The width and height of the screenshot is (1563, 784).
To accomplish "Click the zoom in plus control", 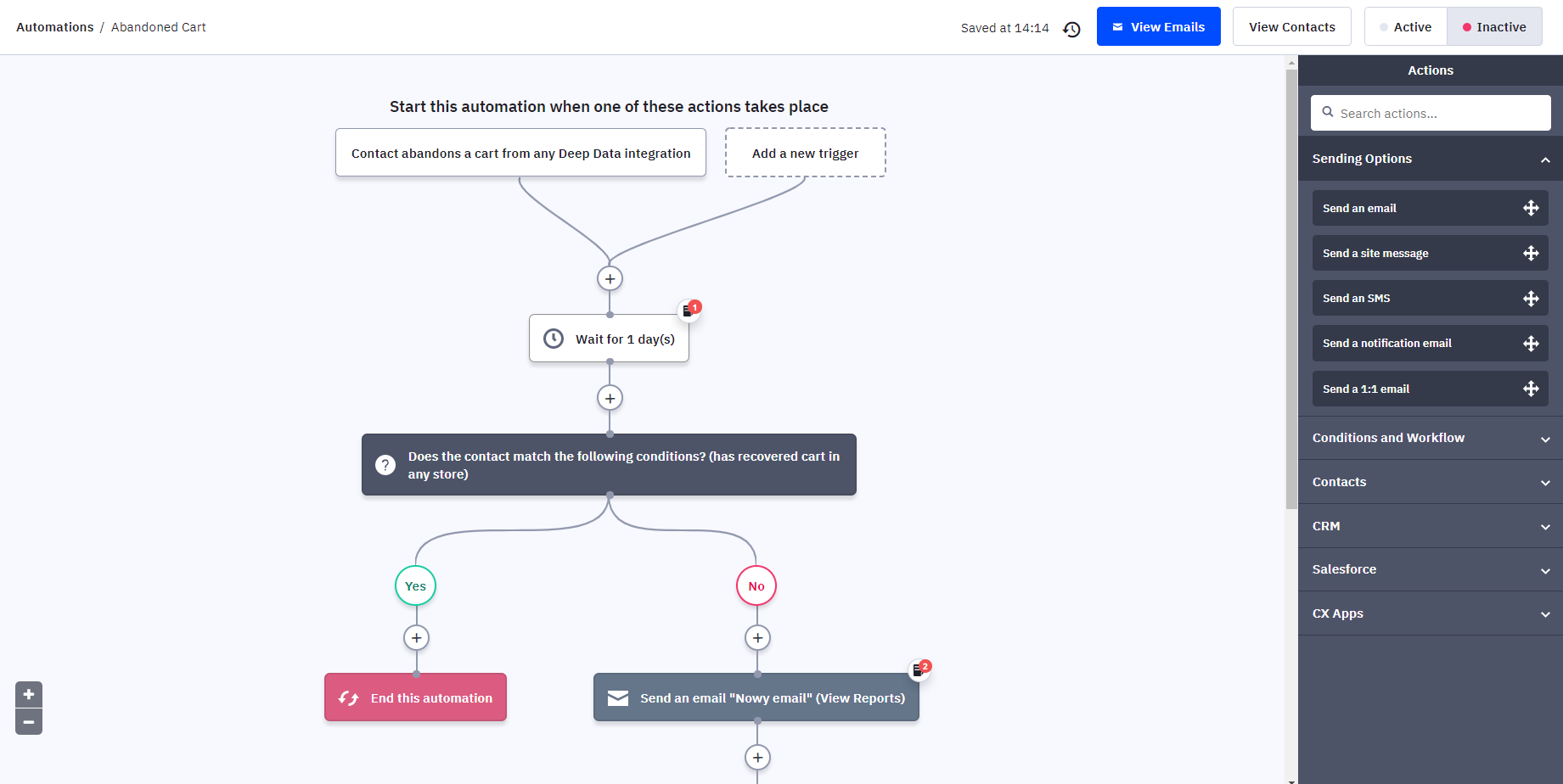I will pyautogui.click(x=28, y=694).
